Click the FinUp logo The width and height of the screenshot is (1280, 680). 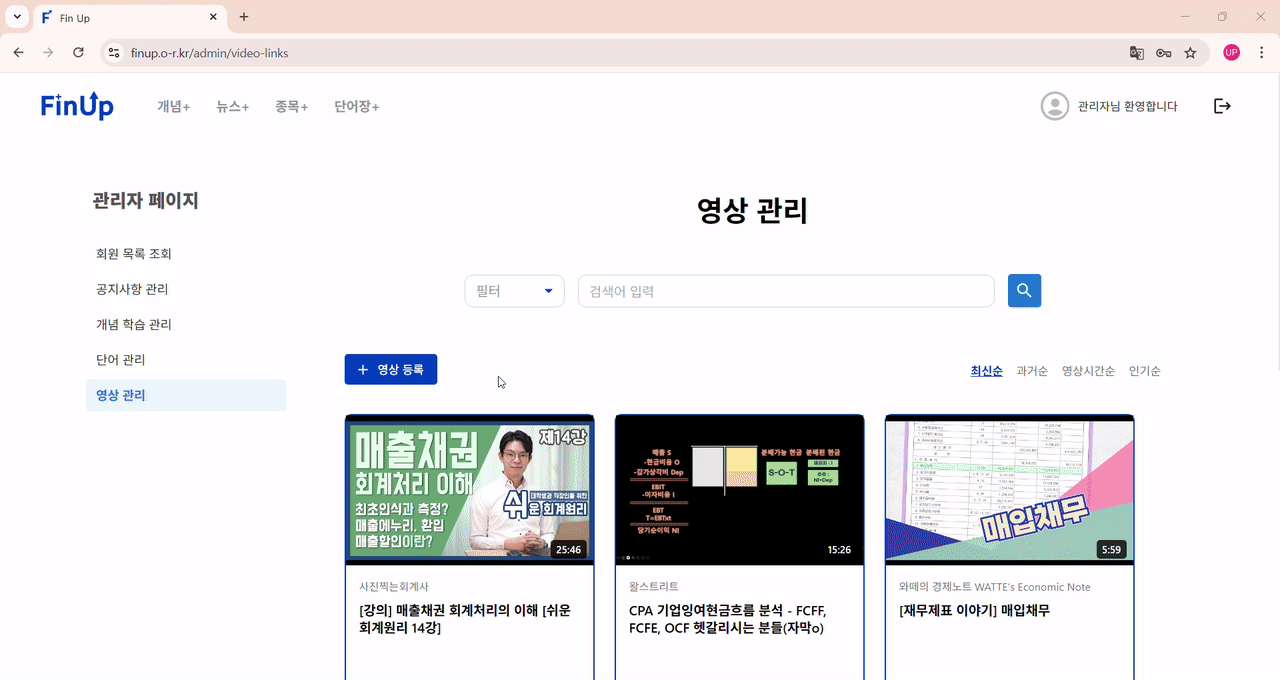[77, 105]
